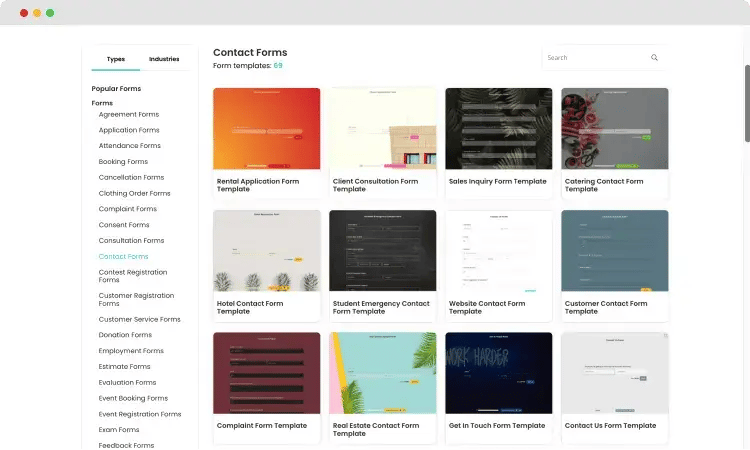Click the search magnifier icon

pos(654,58)
